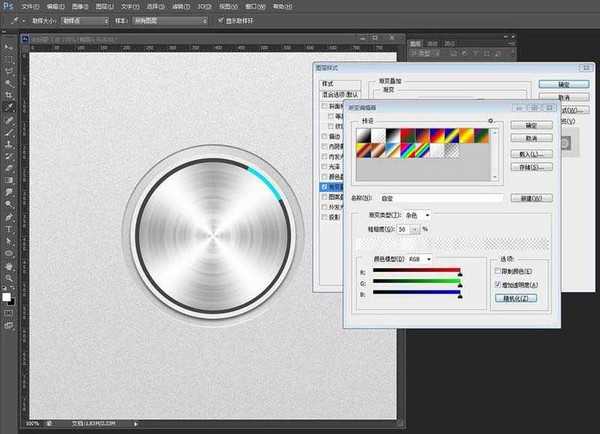Select the Move tool in the toolbar
The height and width of the screenshot is (434, 600).
point(9,47)
